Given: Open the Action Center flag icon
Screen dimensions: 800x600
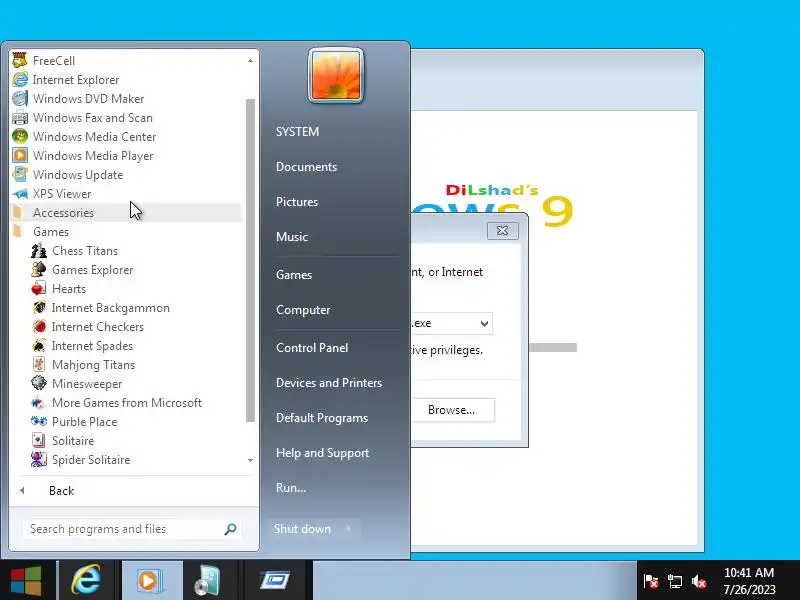Looking at the screenshot, I should [x=651, y=581].
